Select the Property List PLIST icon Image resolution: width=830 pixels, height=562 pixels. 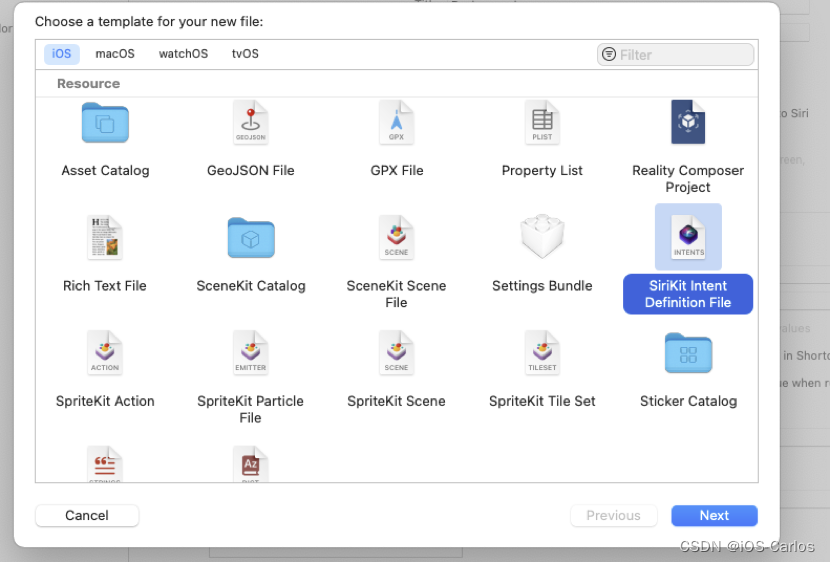pyautogui.click(x=542, y=123)
